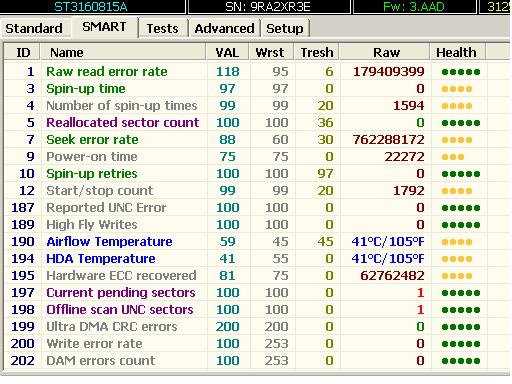This screenshot has height=384, width=512.
Task: Select the Seek error rate row
Action: pos(257,139)
